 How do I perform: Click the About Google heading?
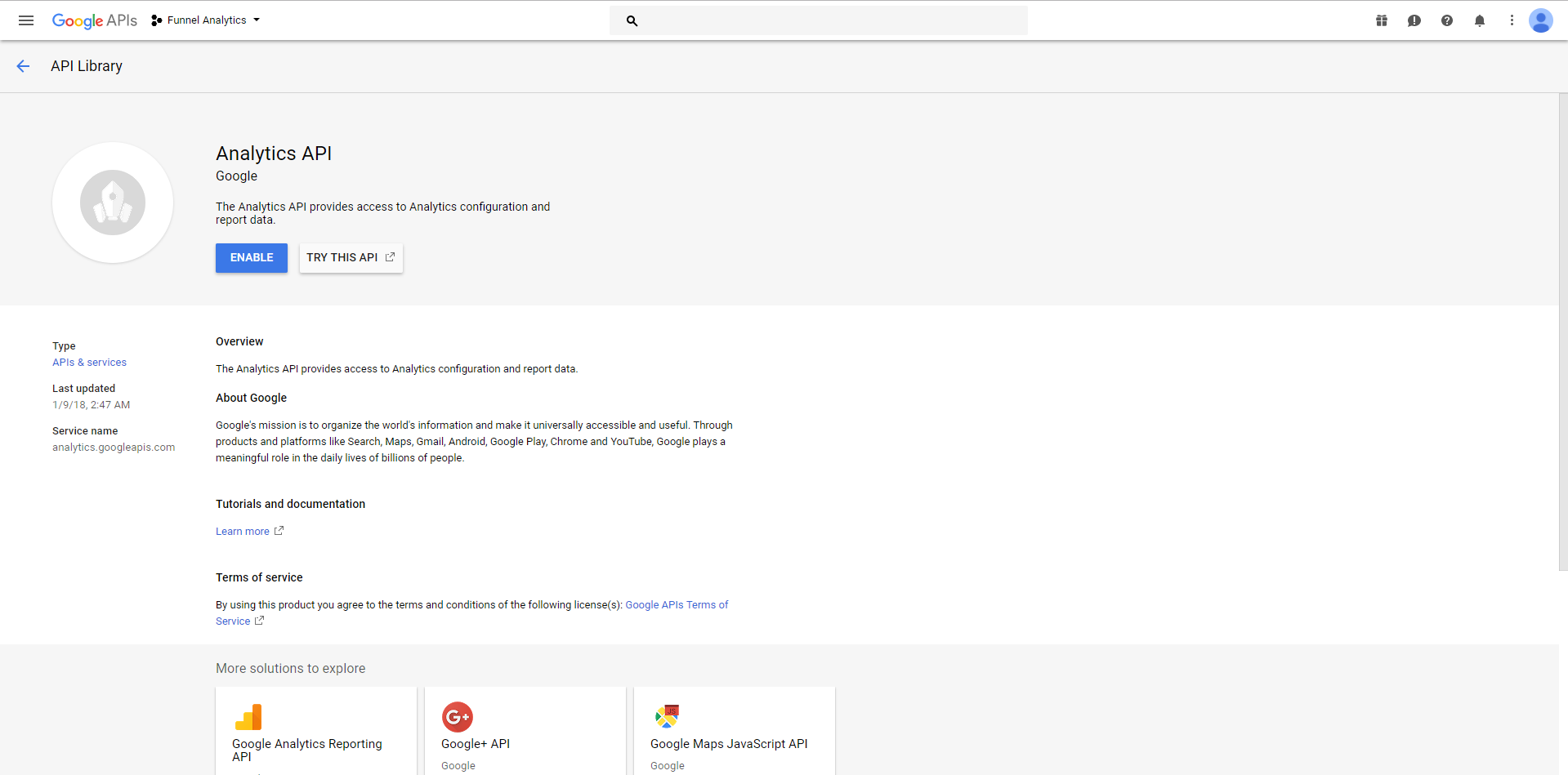(251, 399)
